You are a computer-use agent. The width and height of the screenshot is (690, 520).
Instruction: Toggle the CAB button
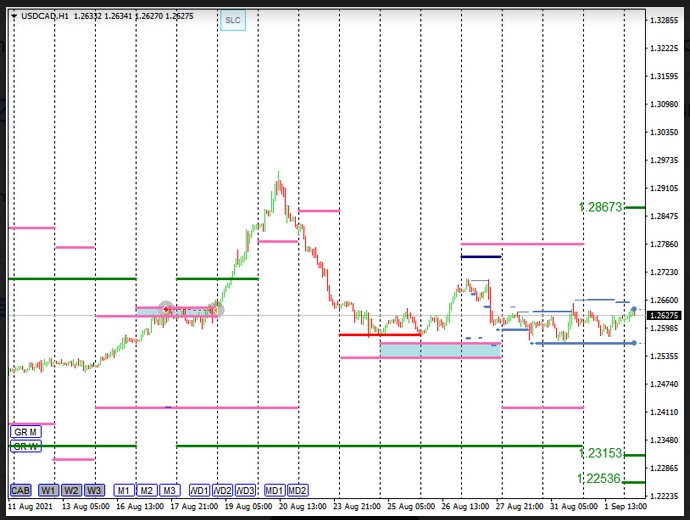point(20,491)
